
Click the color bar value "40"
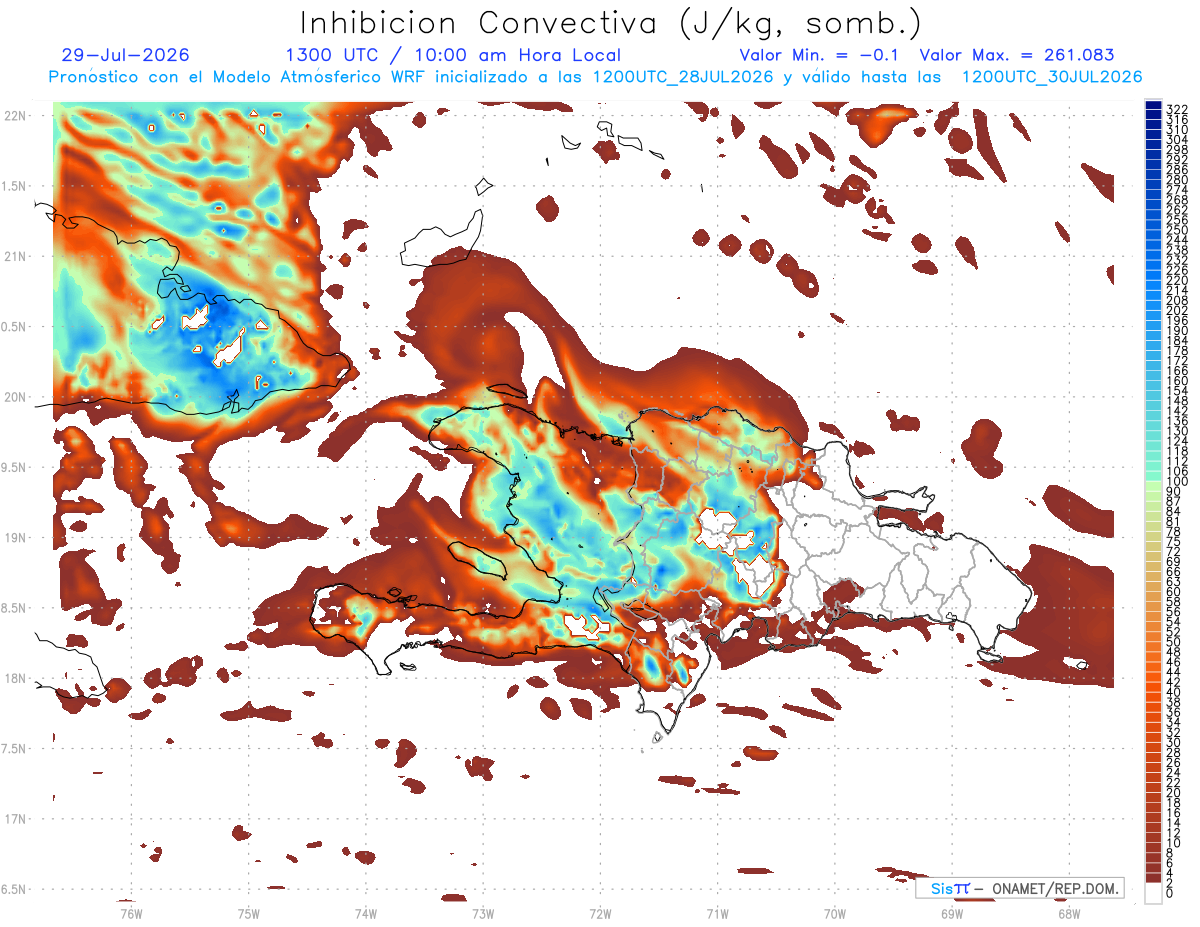click(1174, 692)
